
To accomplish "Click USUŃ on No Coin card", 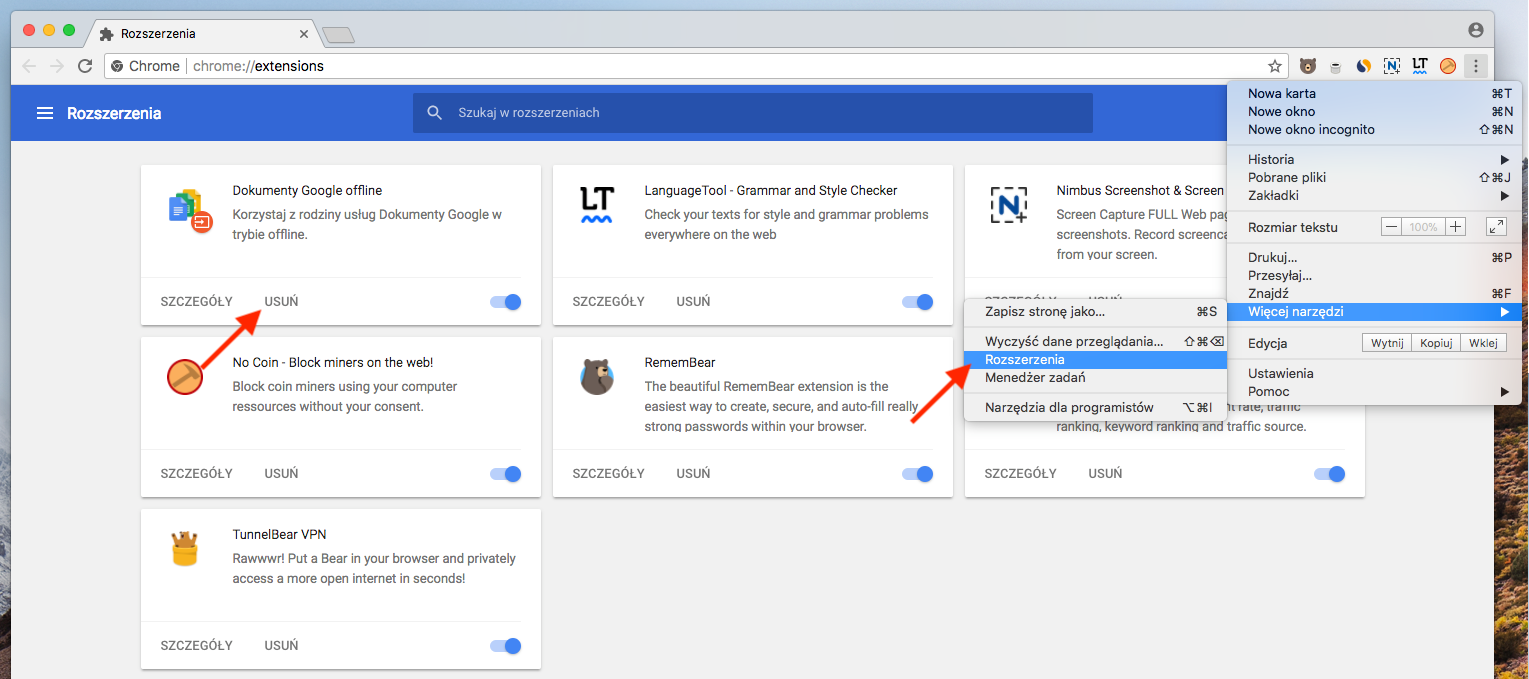I will pyautogui.click(x=281, y=474).
